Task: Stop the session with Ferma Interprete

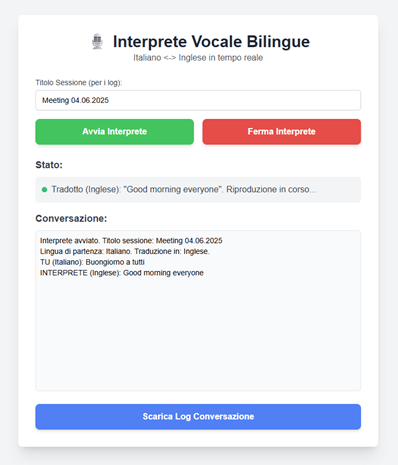Action: 281,132
